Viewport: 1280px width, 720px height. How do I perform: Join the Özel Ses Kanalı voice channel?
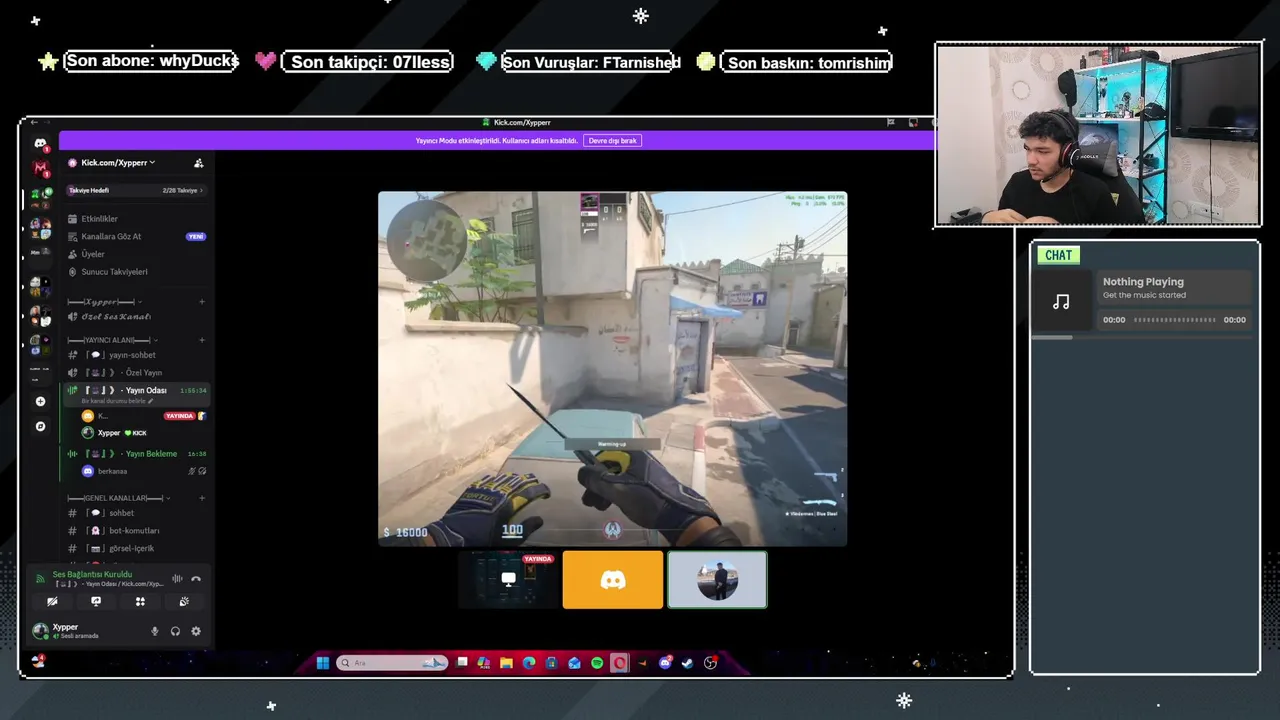click(x=136, y=317)
